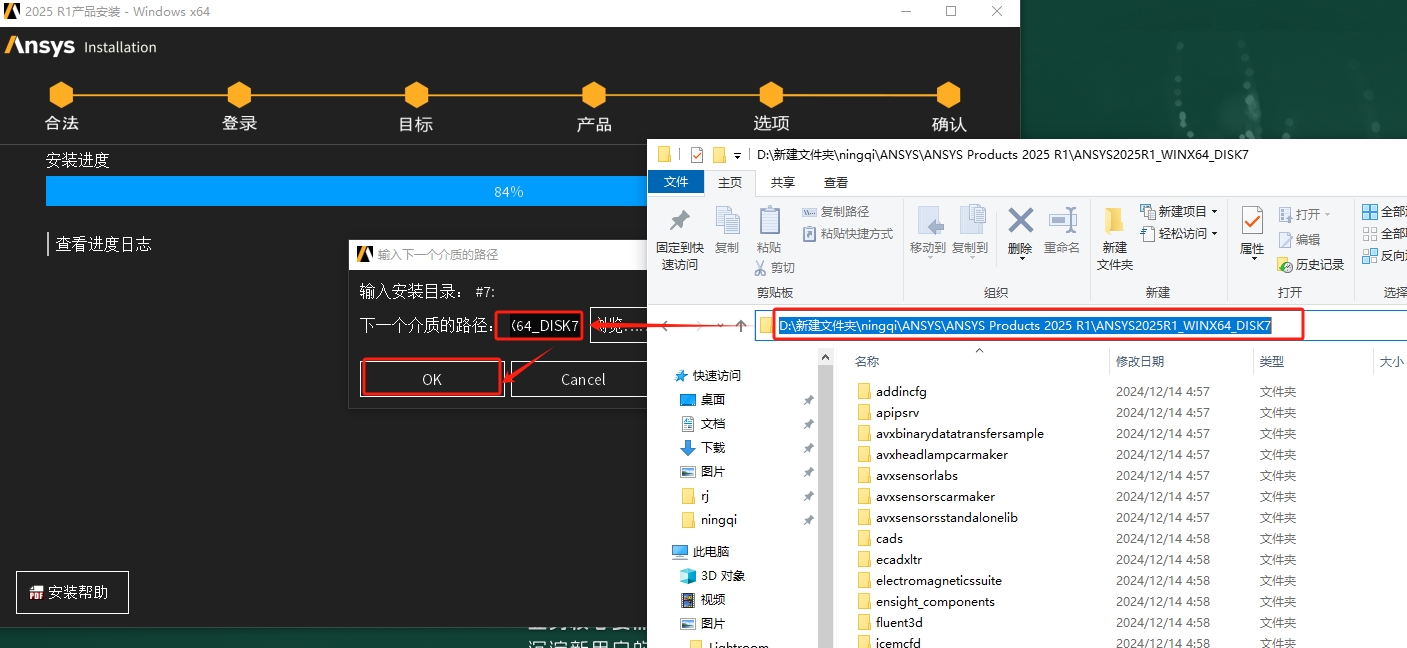
Task: Switch to the 主页 ribbon tab
Action: pos(730,182)
